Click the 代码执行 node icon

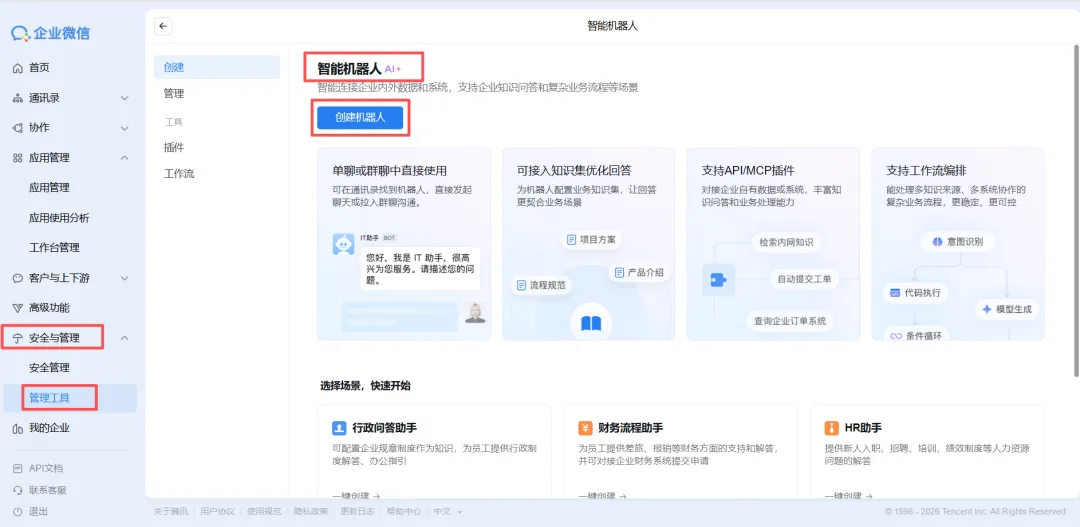[895, 292]
